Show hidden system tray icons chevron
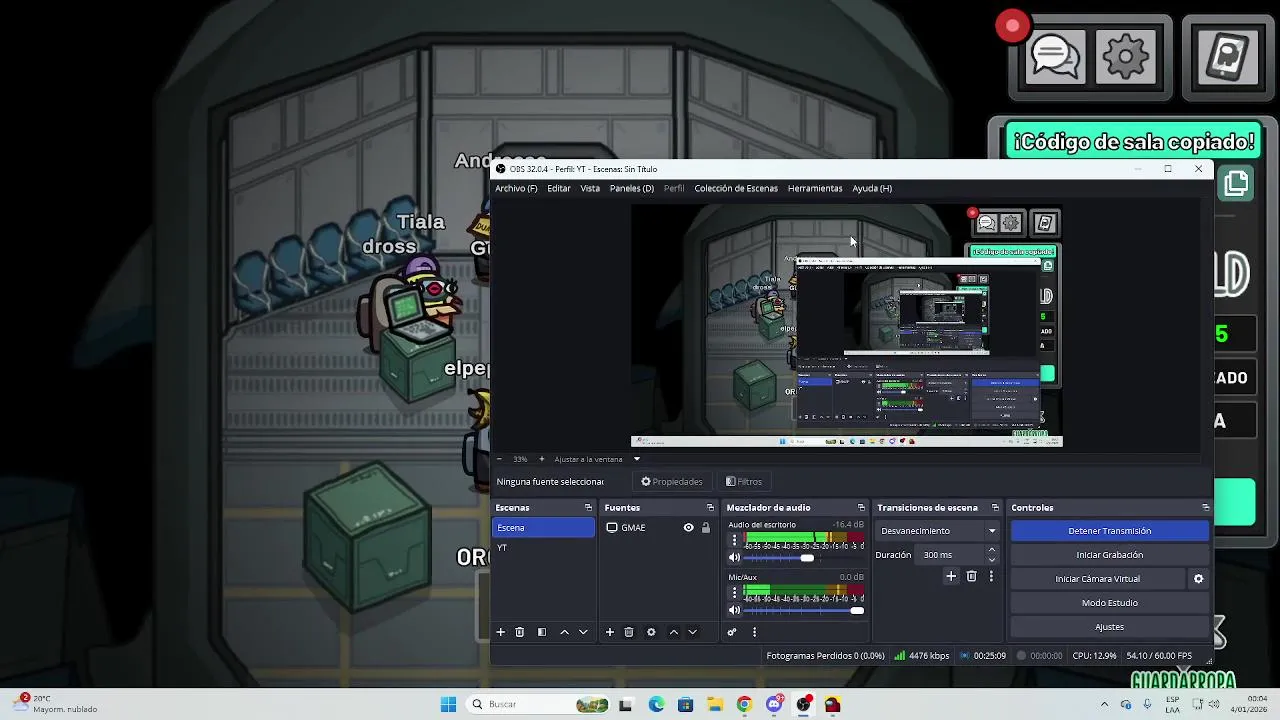 pos(1104,704)
